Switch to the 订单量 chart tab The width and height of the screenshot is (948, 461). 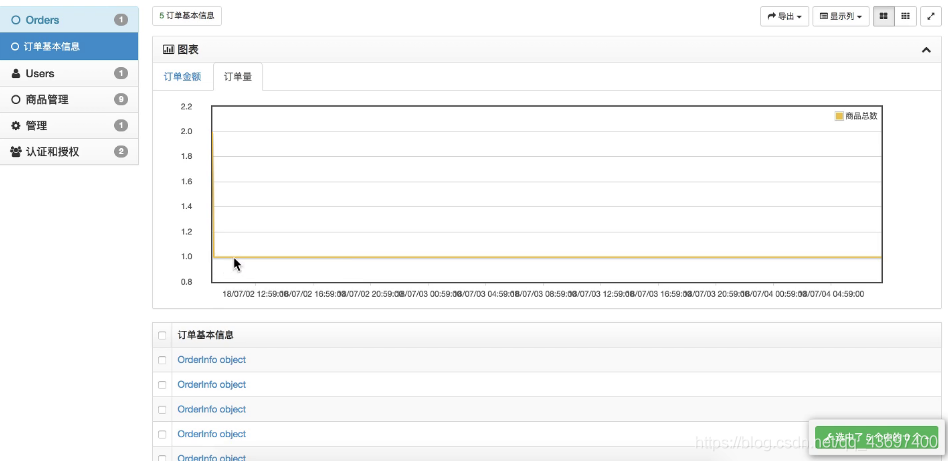tap(238, 77)
